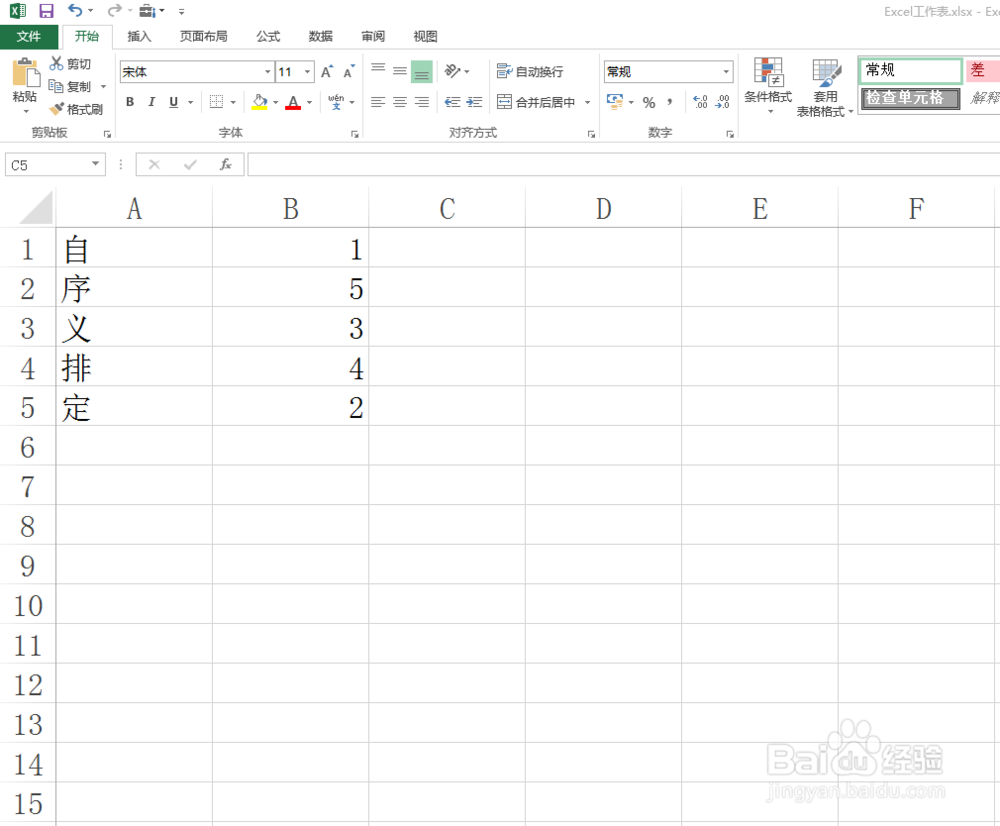Open Conditional Formatting icon
Viewport: 1000px width, 826px height.
(768, 71)
